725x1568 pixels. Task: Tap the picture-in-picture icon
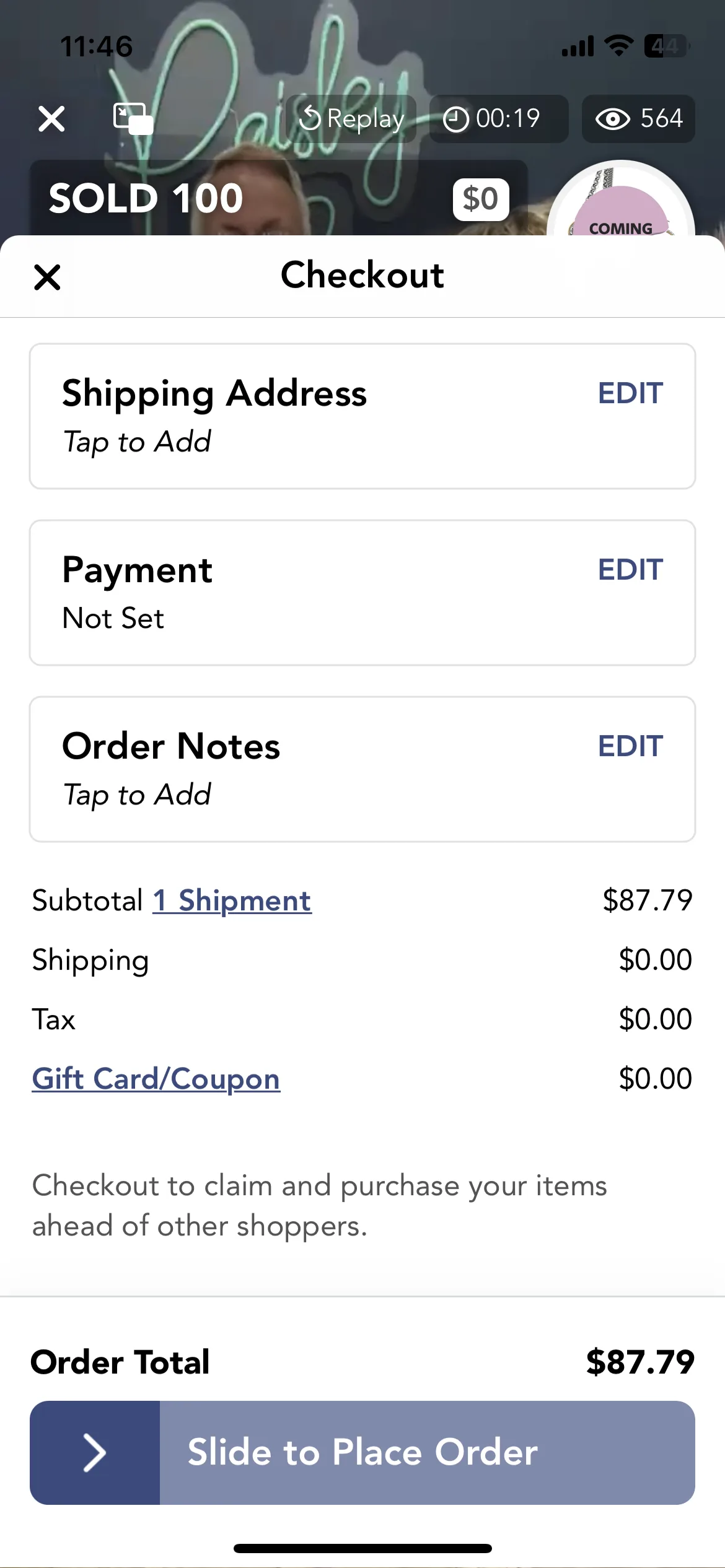(x=133, y=118)
